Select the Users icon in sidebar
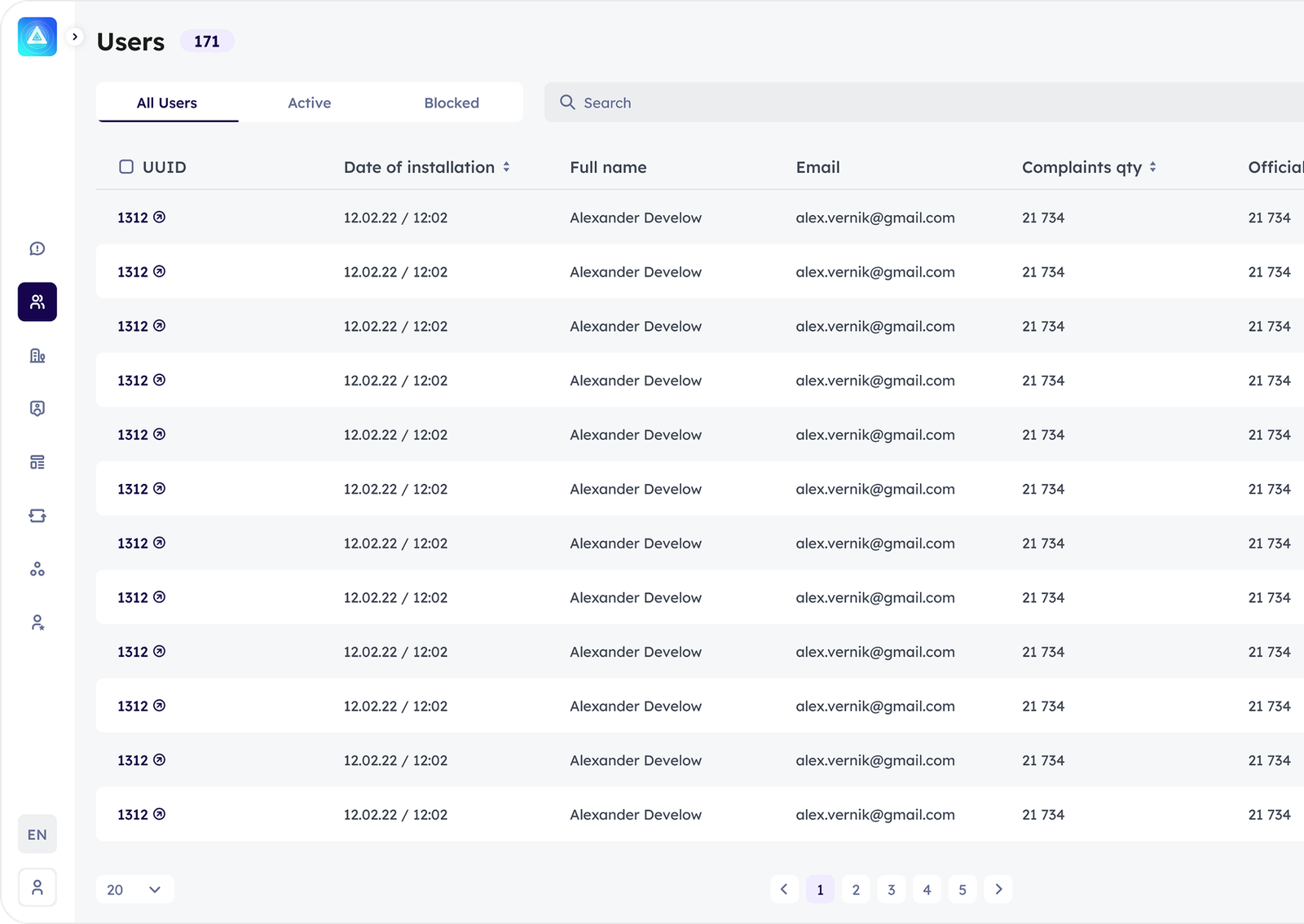The image size is (1304, 924). click(x=37, y=302)
